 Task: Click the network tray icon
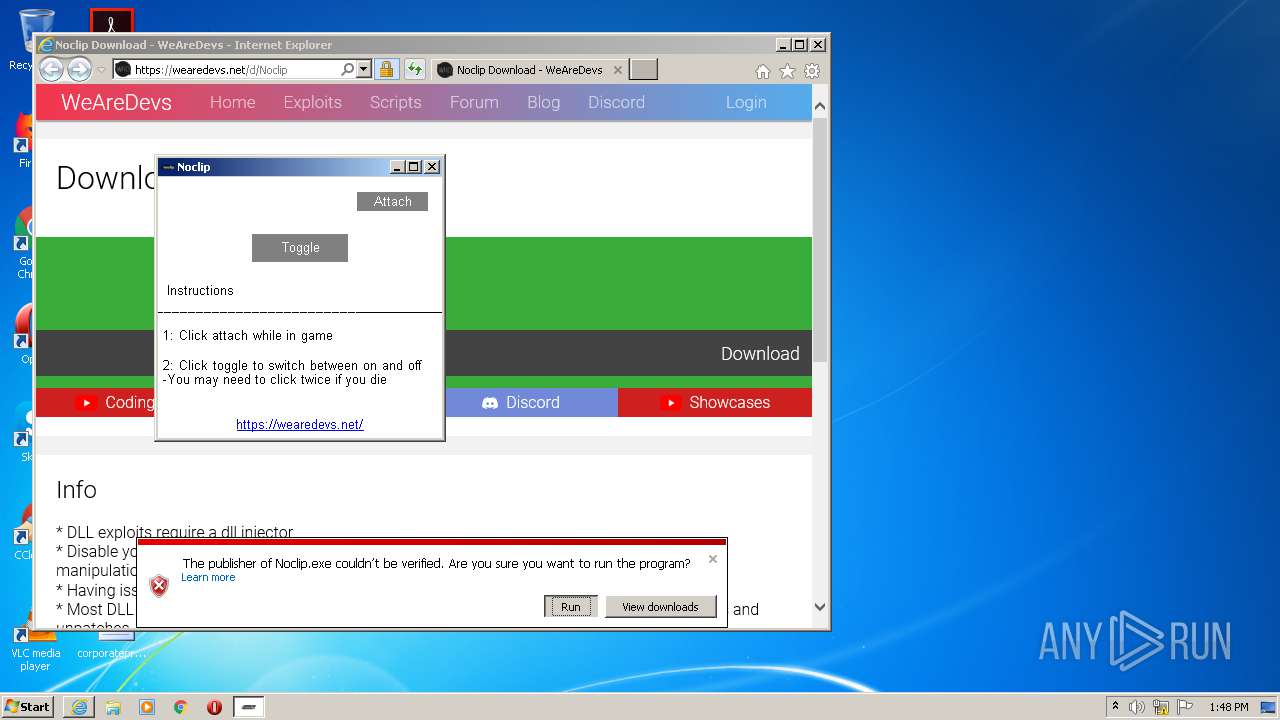[1161, 707]
